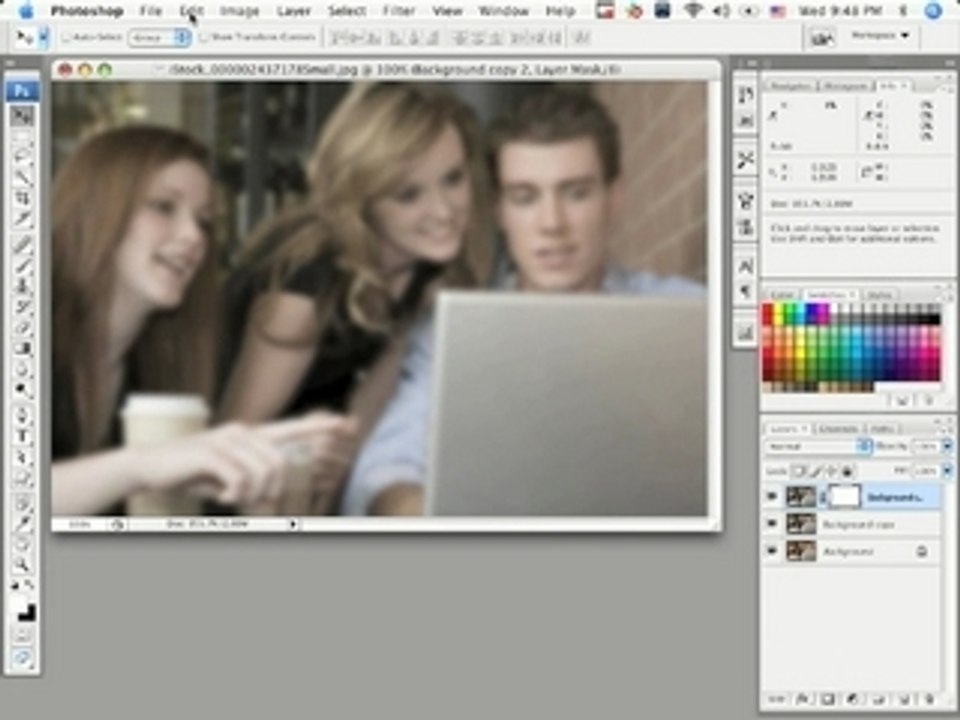This screenshot has height=720, width=960.
Task: Toggle the Auto-Select checkbox
Action: (67, 37)
